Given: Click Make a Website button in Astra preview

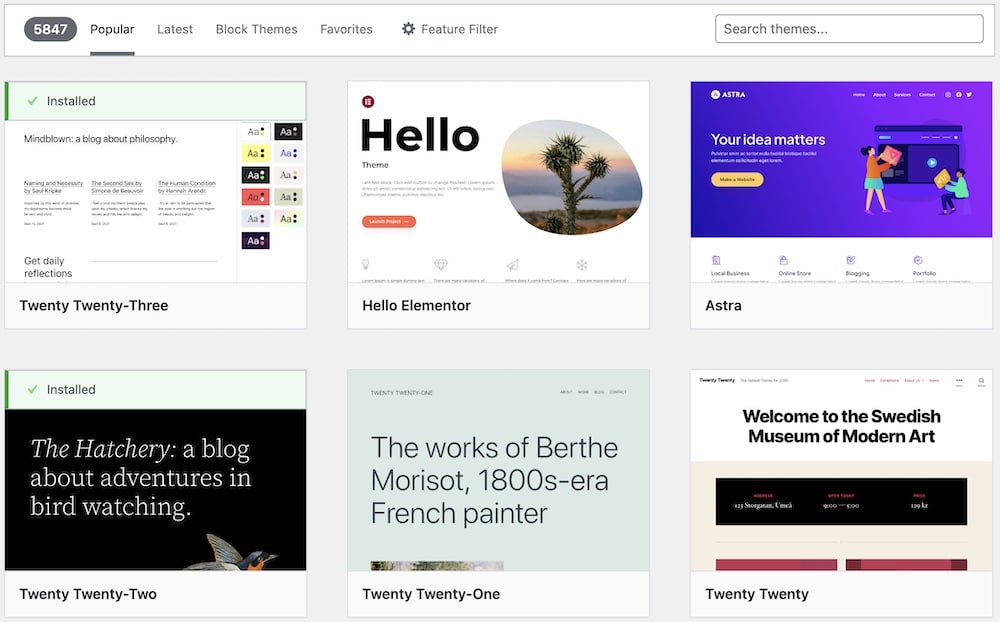Looking at the screenshot, I should click(737, 179).
